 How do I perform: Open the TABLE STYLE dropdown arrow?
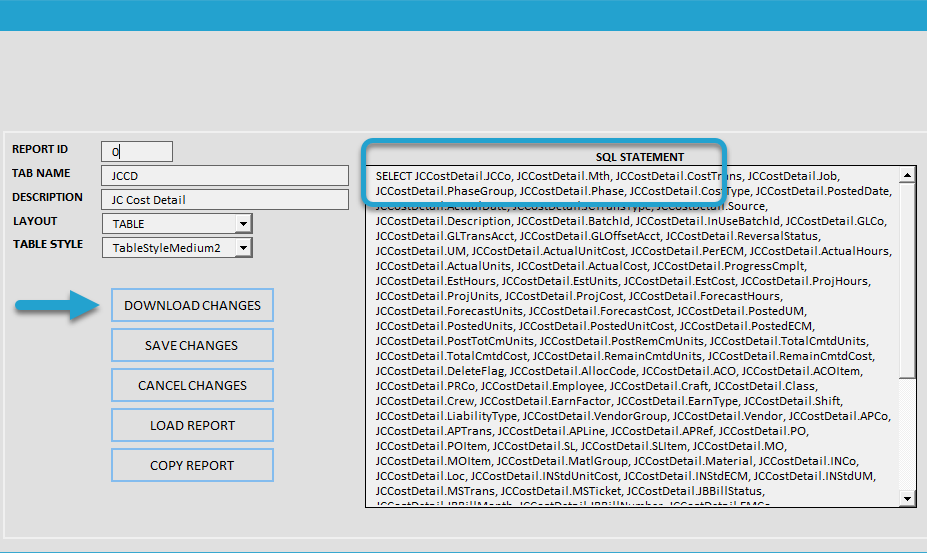click(244, 248)
